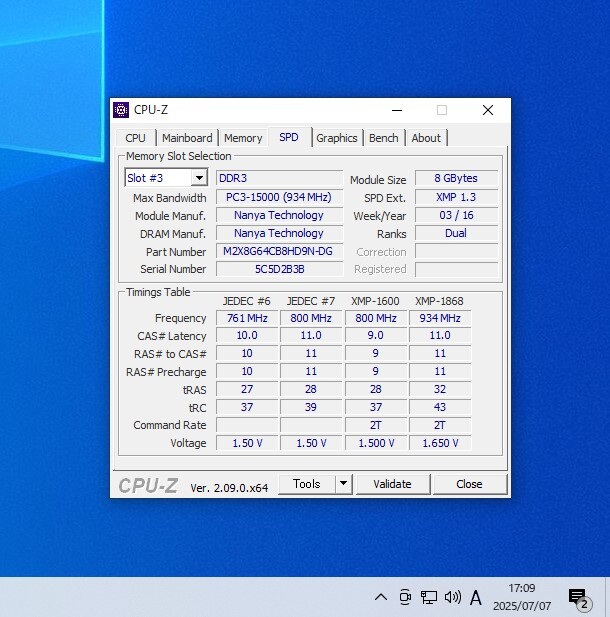610x617 pixels.
Task: Click the SPD Ext. XMP 1.3 value
Action: point(457,197)
